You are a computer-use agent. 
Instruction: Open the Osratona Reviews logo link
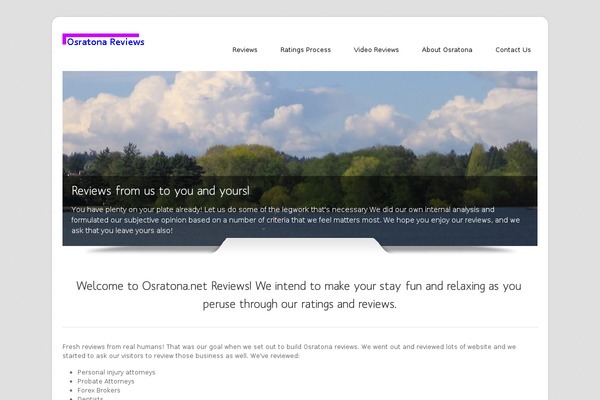pyautogui.click(x=103, y=40)
